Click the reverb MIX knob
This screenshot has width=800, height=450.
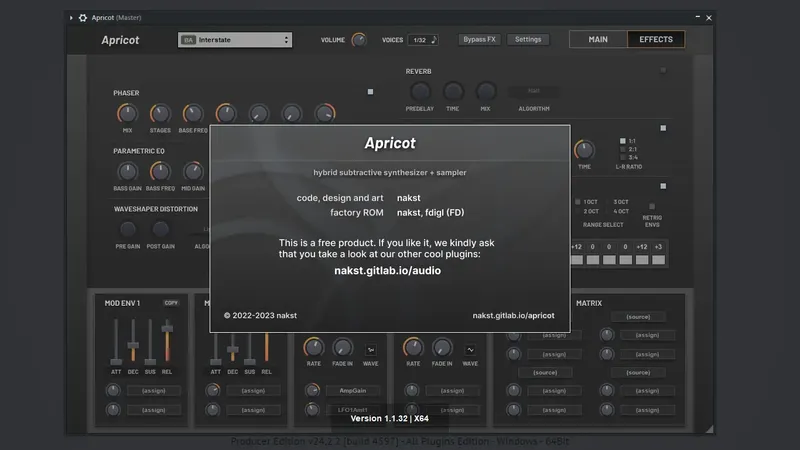click(485, 92)
